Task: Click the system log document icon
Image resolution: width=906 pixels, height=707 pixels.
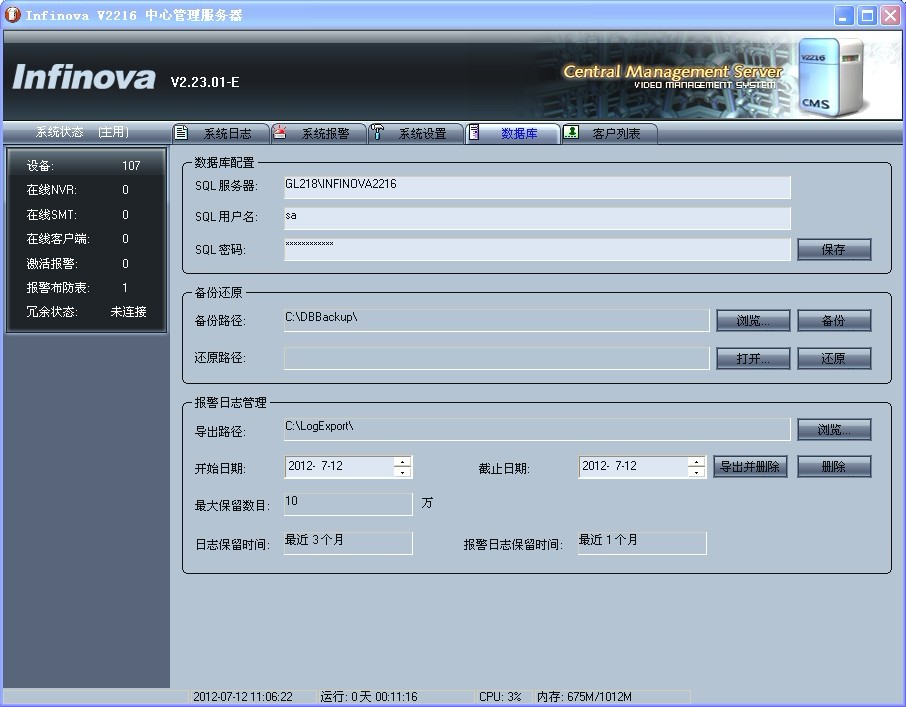Action: (x=181, y=133)
